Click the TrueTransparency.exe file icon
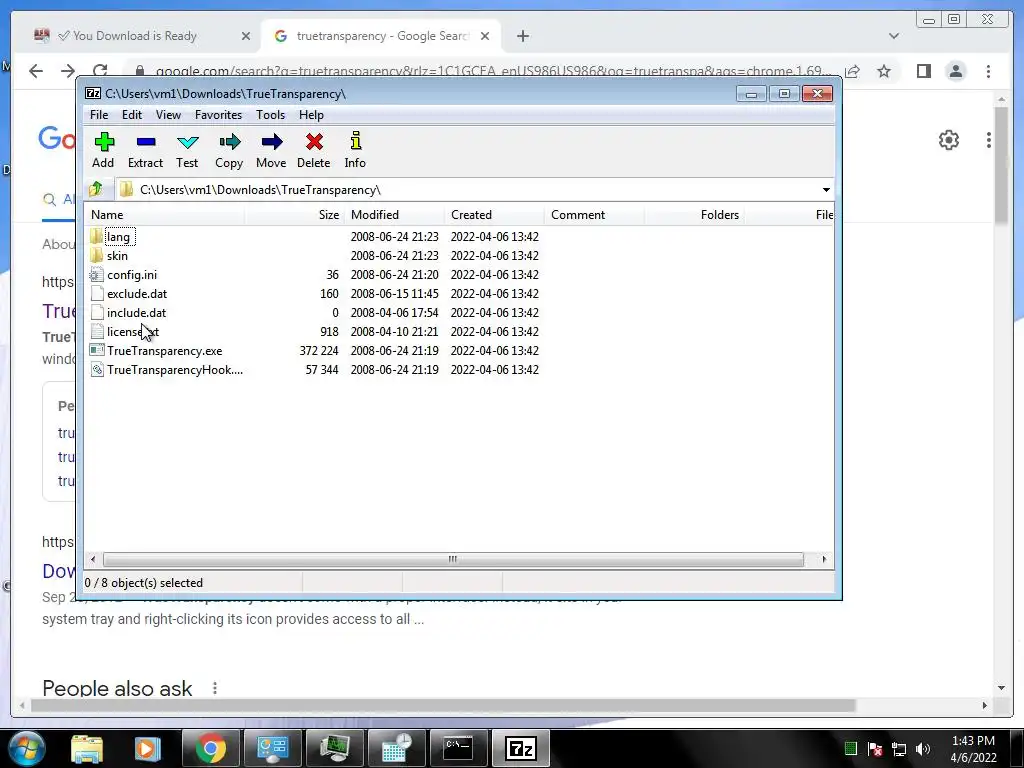 click(97, 350)
